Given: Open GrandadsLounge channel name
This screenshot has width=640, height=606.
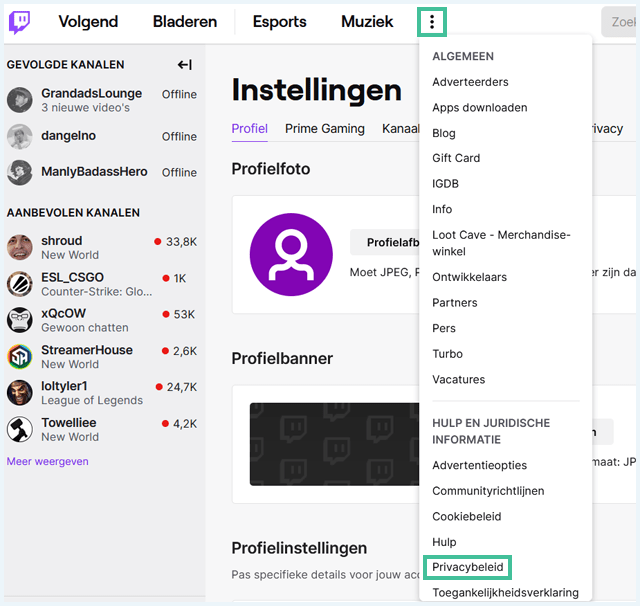Looking at the screenshot, I should click(x=91, y=93).
